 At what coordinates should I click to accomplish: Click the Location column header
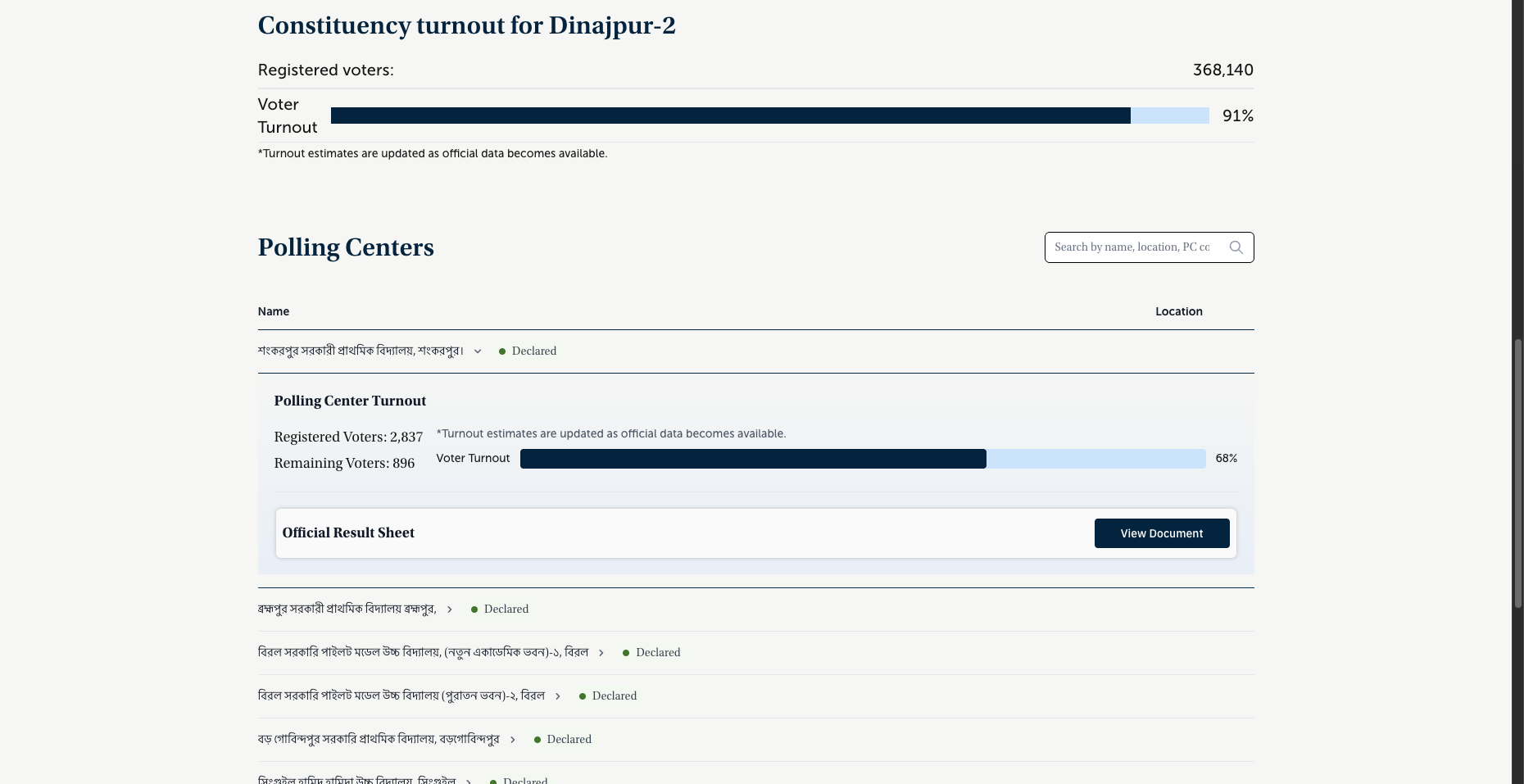tap(1179, 311)
